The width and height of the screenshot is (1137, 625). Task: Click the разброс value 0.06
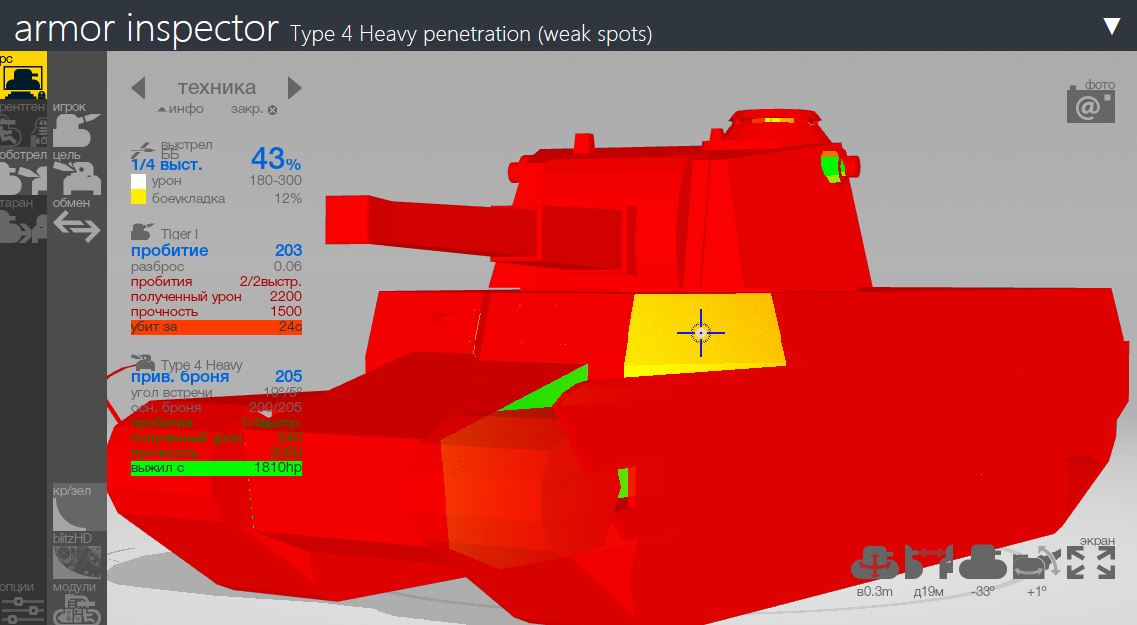(x=288, y=266)
